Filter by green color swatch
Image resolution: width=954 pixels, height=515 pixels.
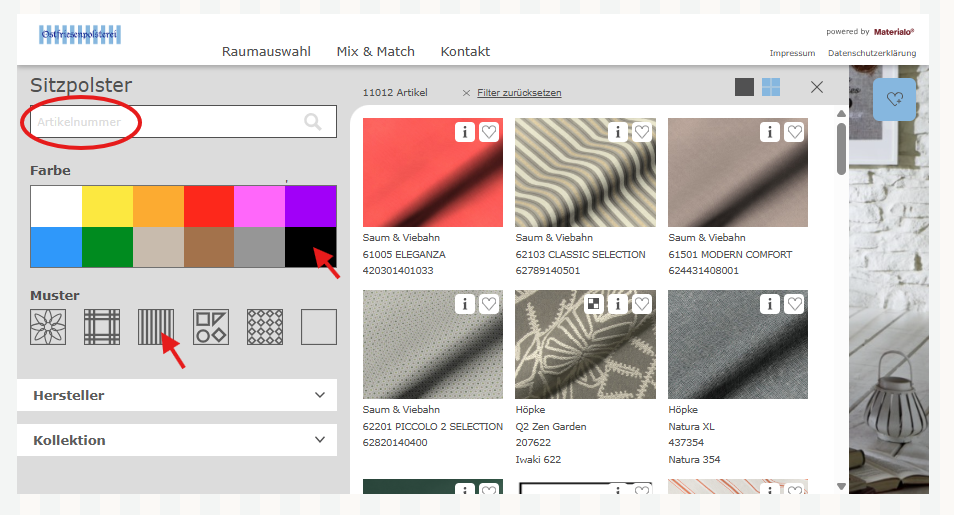108,247
